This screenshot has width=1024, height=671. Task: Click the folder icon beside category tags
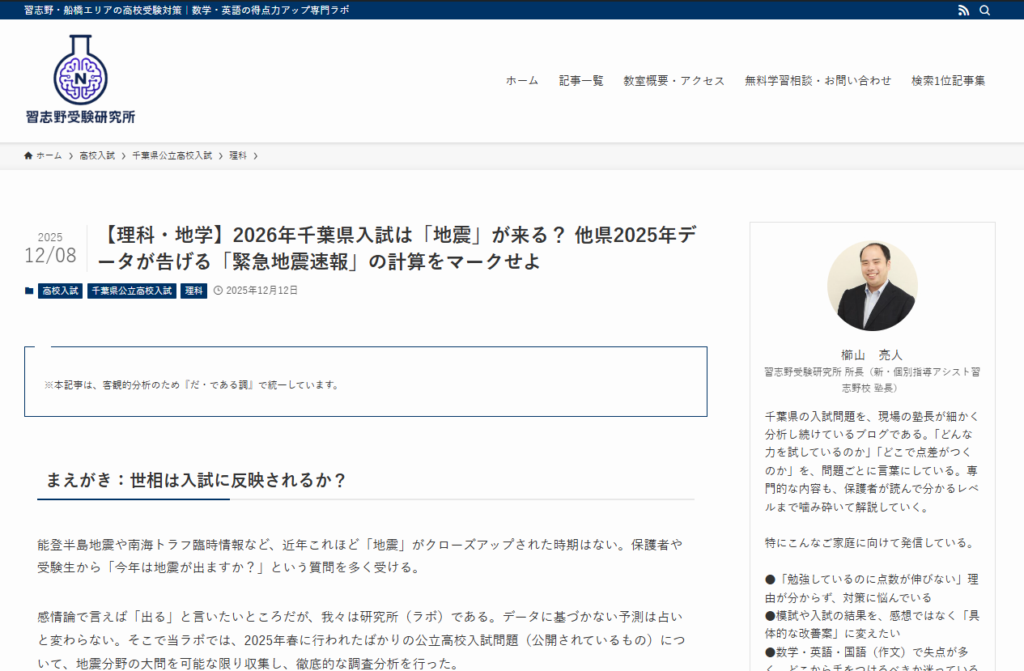(29, 291)
